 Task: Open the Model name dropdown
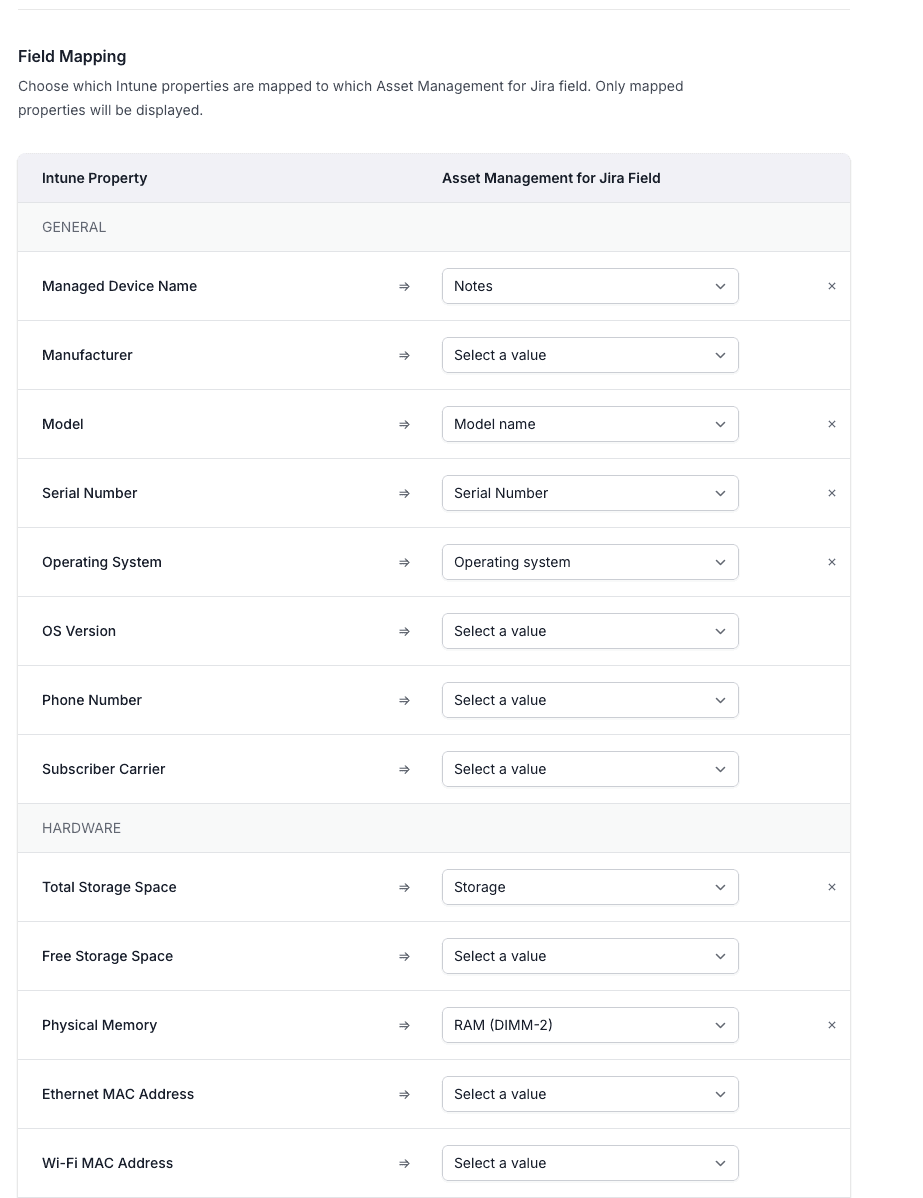590,424
